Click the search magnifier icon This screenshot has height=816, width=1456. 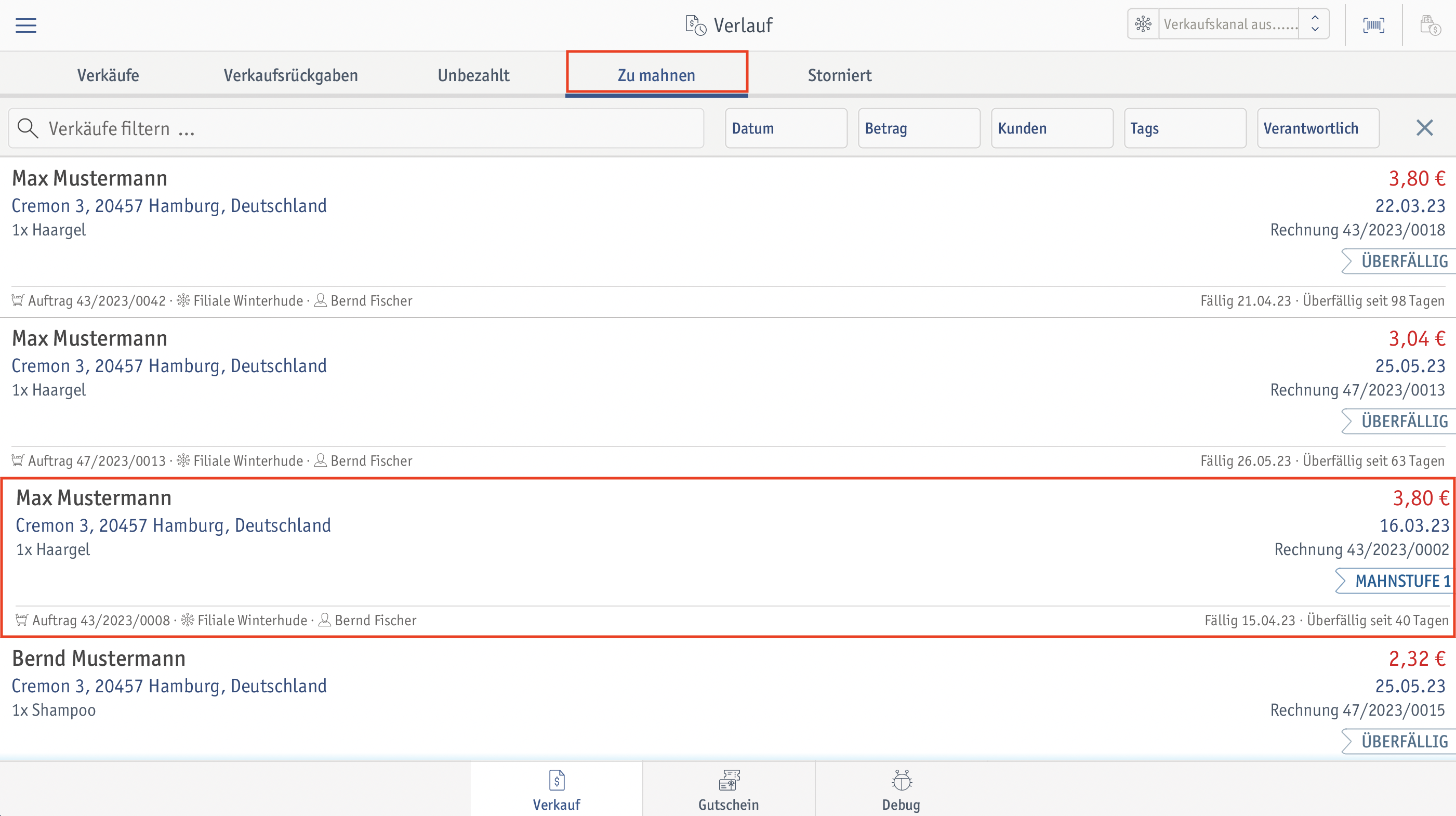pos(28,129)
